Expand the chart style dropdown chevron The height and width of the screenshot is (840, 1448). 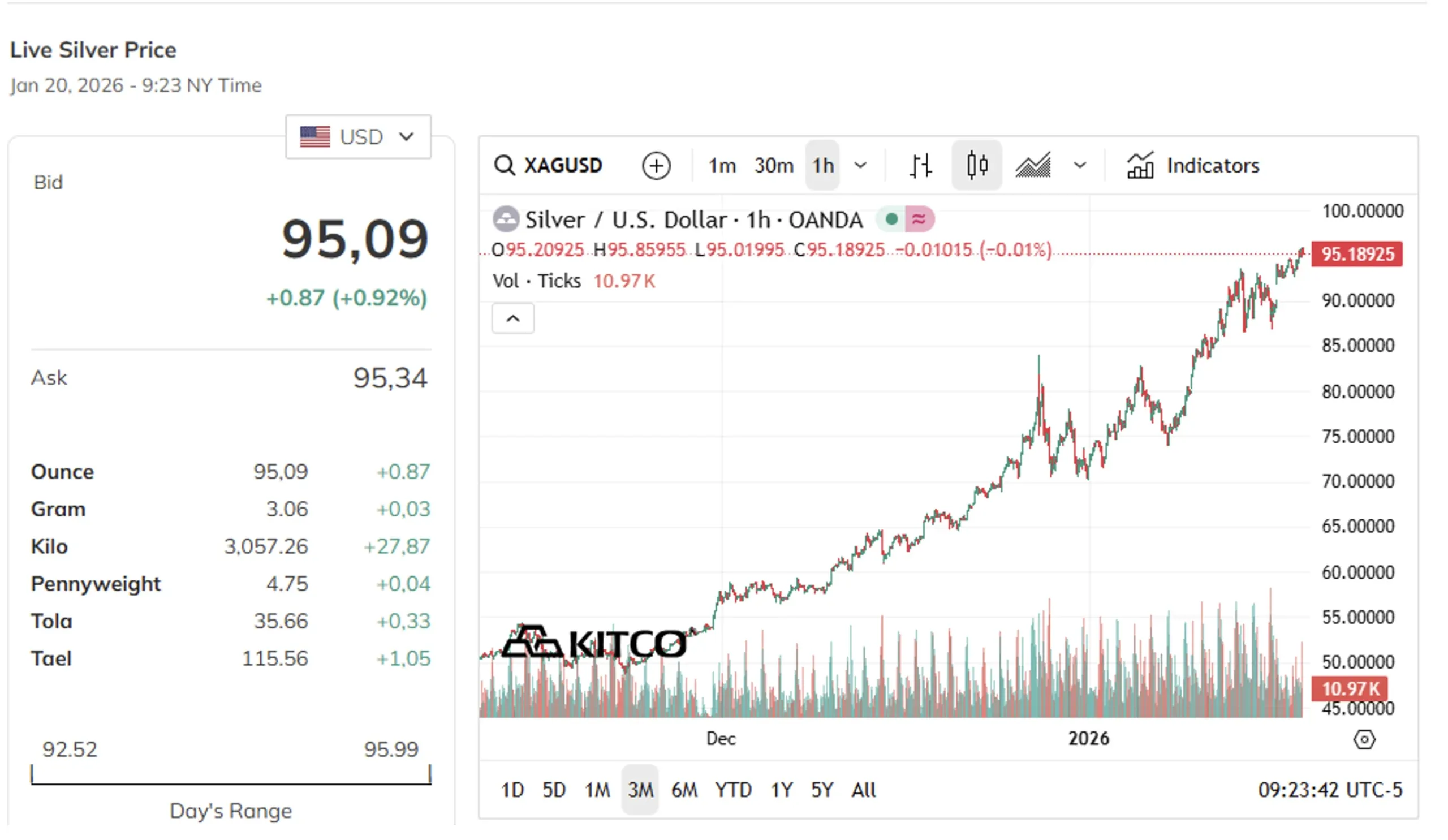coord(1080,166)
